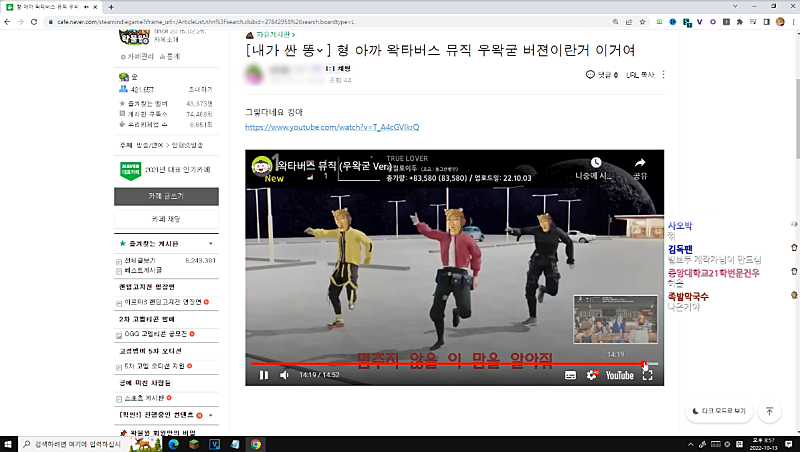Screen dimensions: 800x452
Task: Click cafe management link
Action: pos(137,57)
